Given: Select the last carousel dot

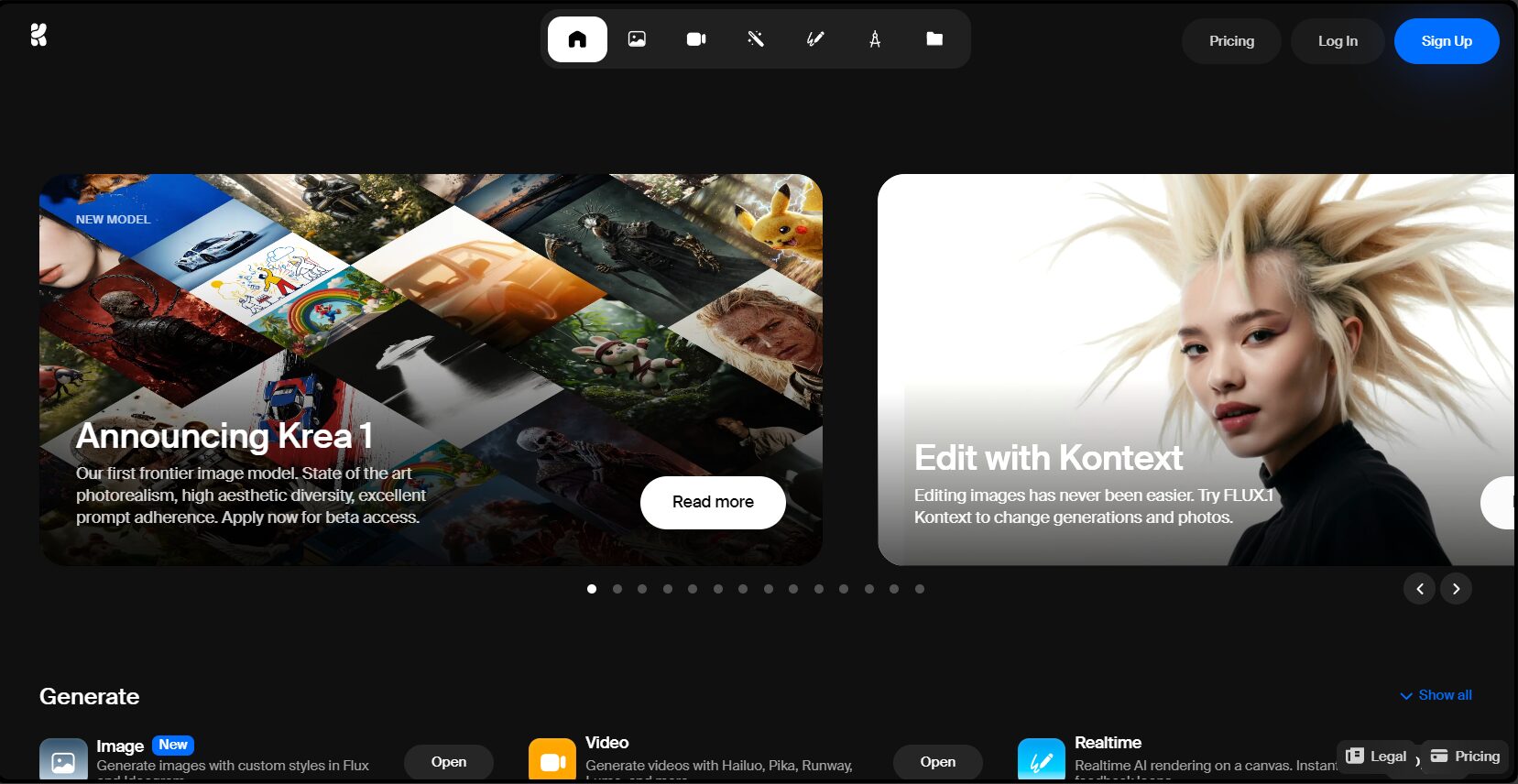Looking at the screenshot, I should (920, 589).
